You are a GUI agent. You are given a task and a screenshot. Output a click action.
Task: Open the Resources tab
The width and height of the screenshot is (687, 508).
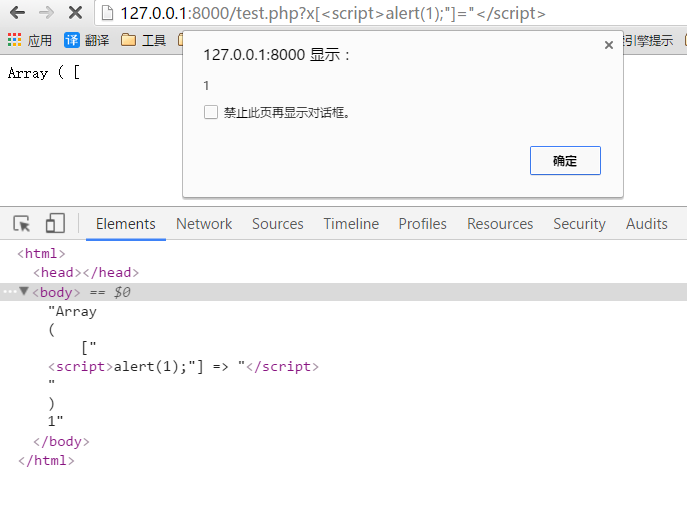(500, 224)
